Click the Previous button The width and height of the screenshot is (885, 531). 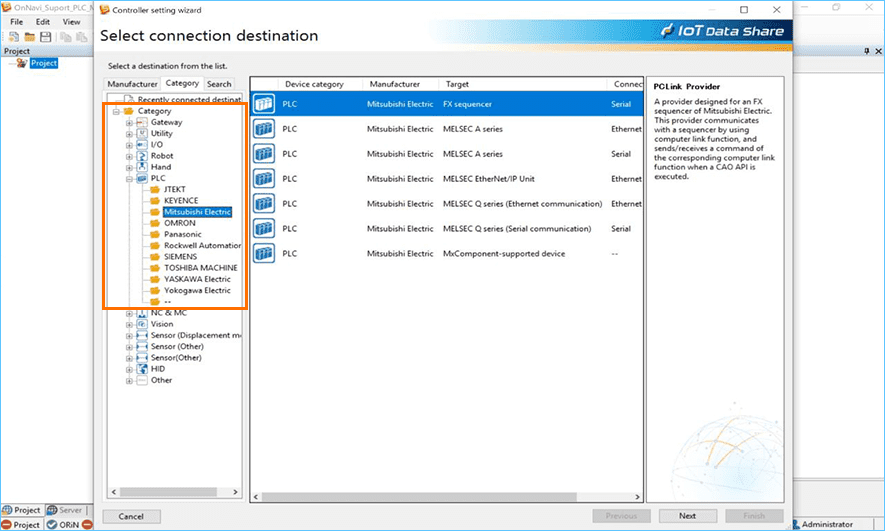pyautogui.click(x=621, y=516)
